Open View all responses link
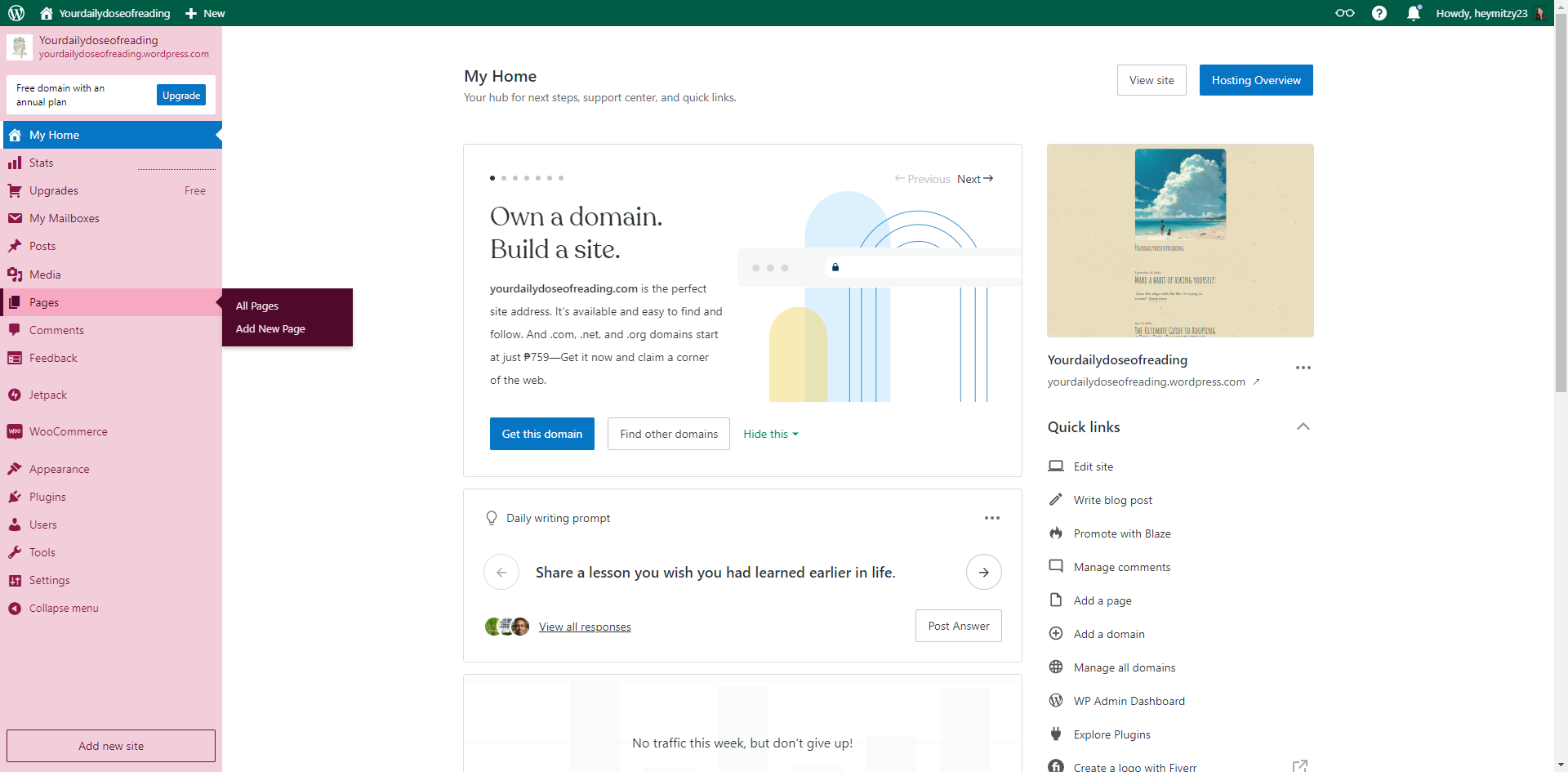The height and width of the screenshot is (772, 1568). [585, 627]
